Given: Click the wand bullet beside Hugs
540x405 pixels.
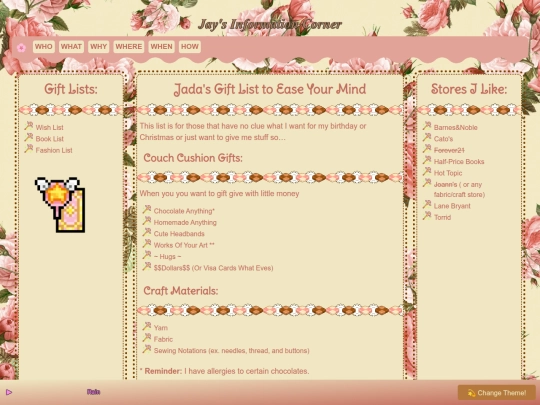Looking at the screenshot, I should click(147, 255).
